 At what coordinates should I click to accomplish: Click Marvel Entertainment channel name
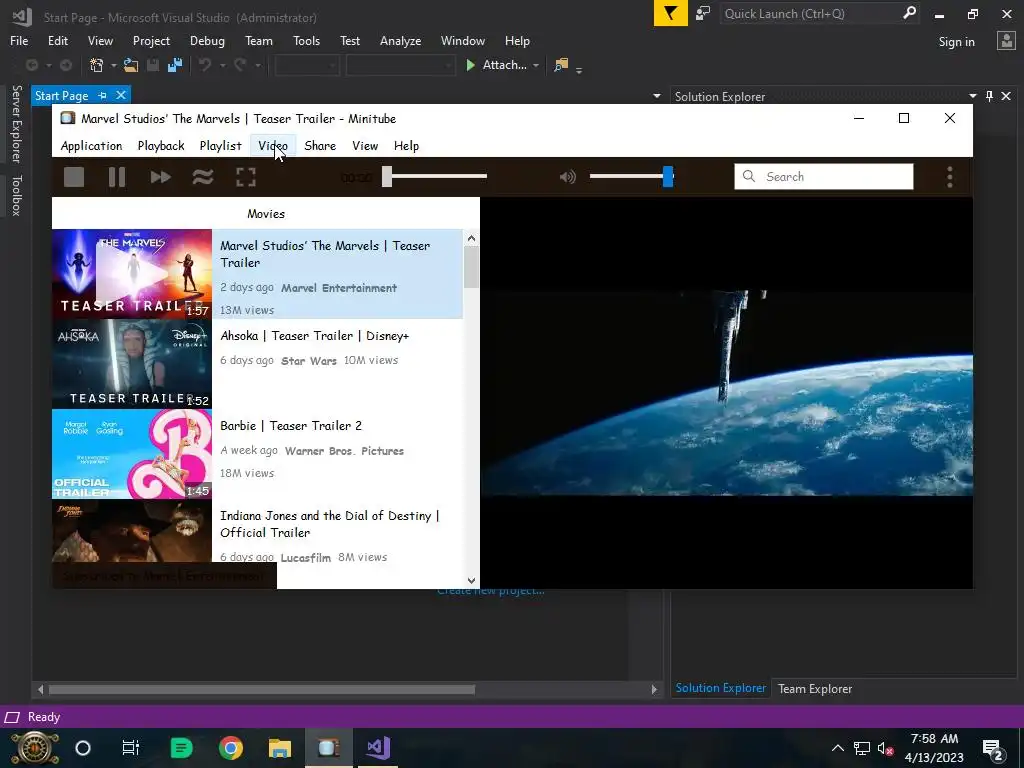point(339,288)
